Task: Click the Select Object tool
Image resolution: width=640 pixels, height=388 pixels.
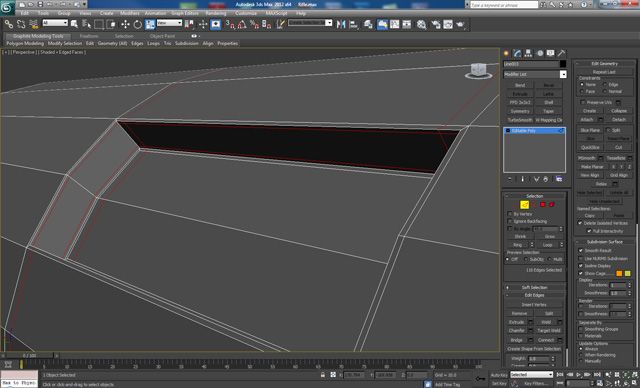Action: tap(74, 24)
